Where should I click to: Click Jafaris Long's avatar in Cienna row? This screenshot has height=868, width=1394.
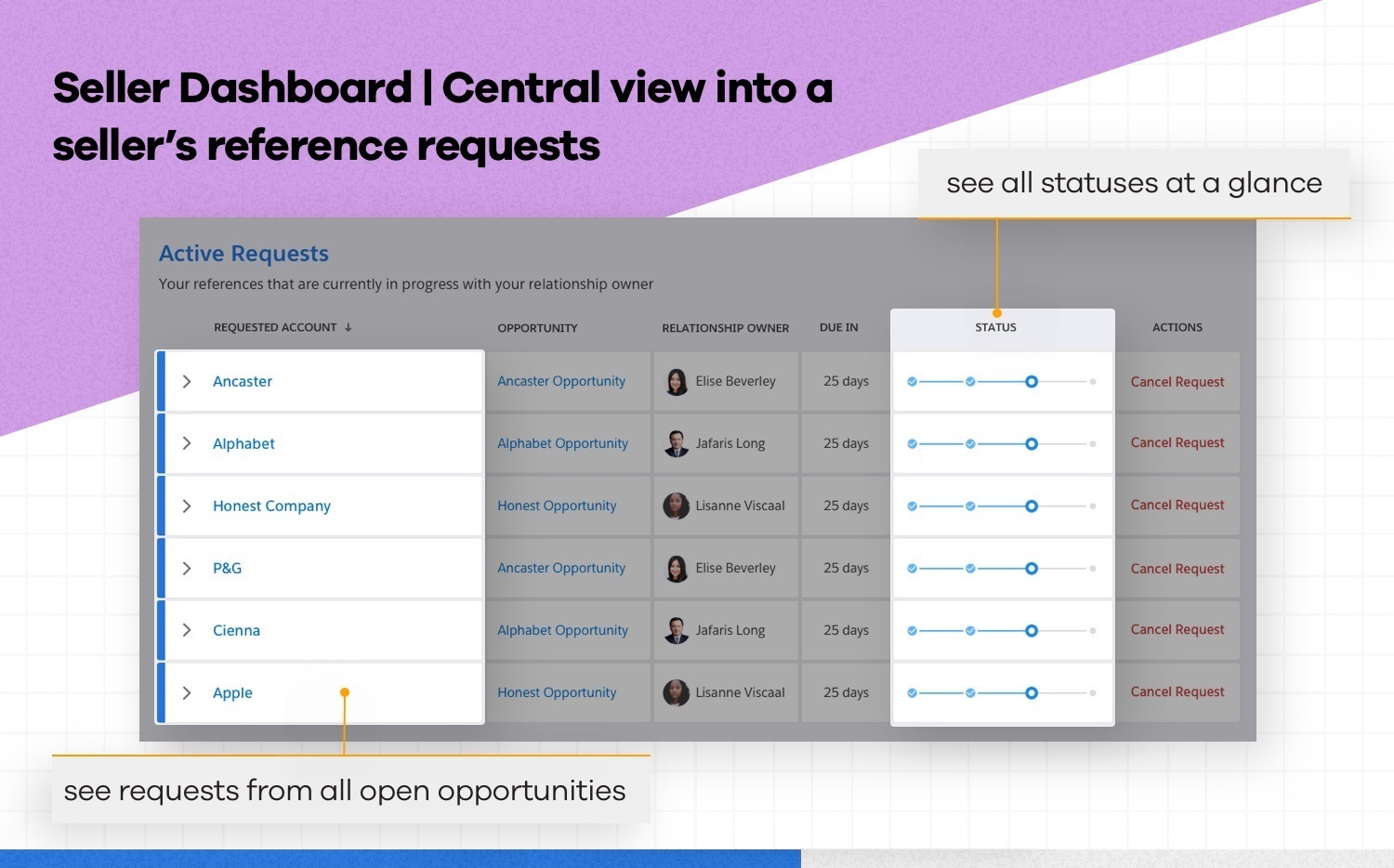click(677, 631)
